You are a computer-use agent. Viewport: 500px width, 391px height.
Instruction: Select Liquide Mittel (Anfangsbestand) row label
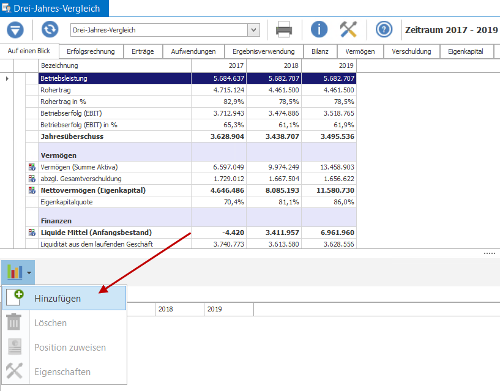[x=96, y=232]
